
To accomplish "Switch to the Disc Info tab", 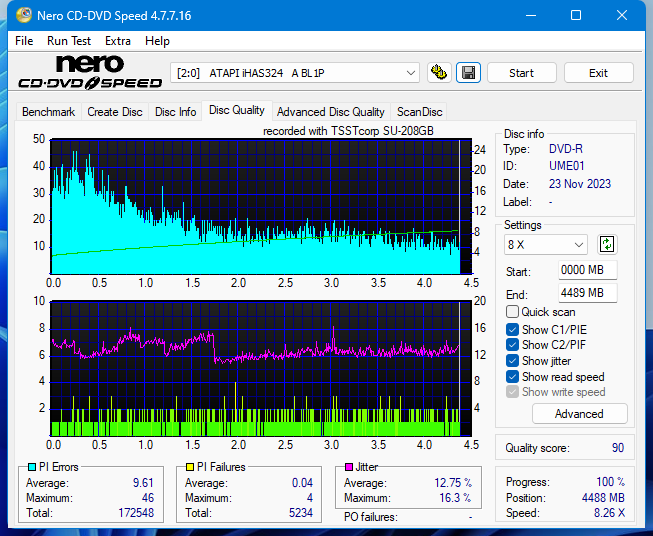I will [x=175, y=112].
